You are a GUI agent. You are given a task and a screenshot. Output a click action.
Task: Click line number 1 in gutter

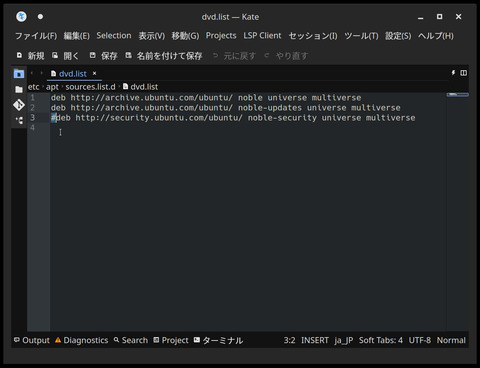pos(33,98)
